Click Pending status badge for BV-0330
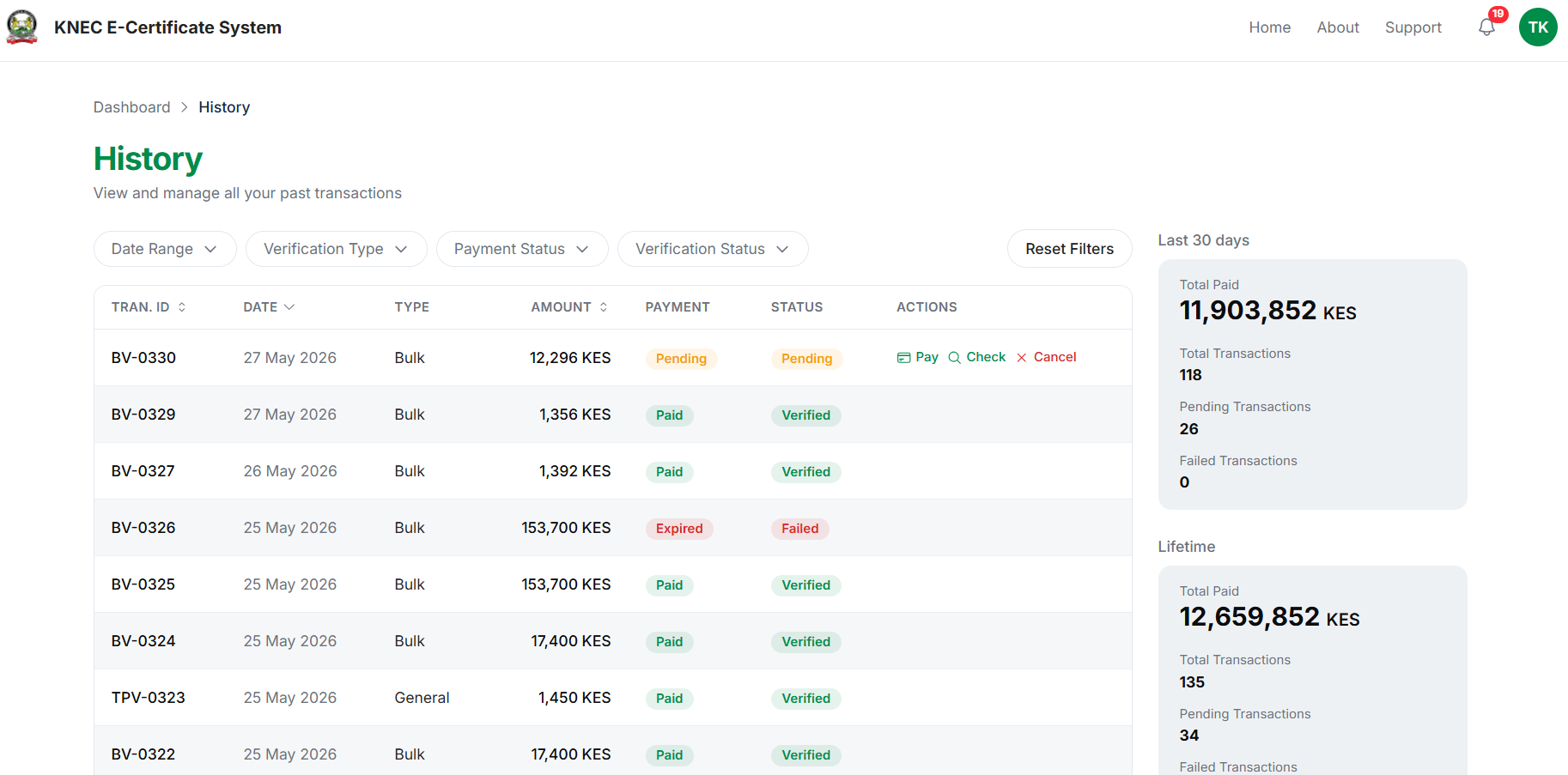Screen dimensions: 1568x775 coord(806,359)
